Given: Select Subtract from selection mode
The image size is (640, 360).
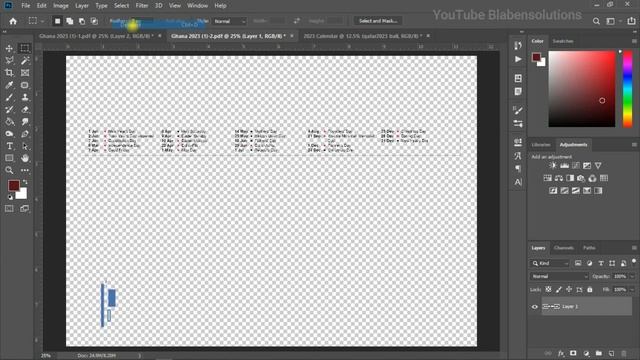Looking at the screenshot, I should (x=82, y=21).
